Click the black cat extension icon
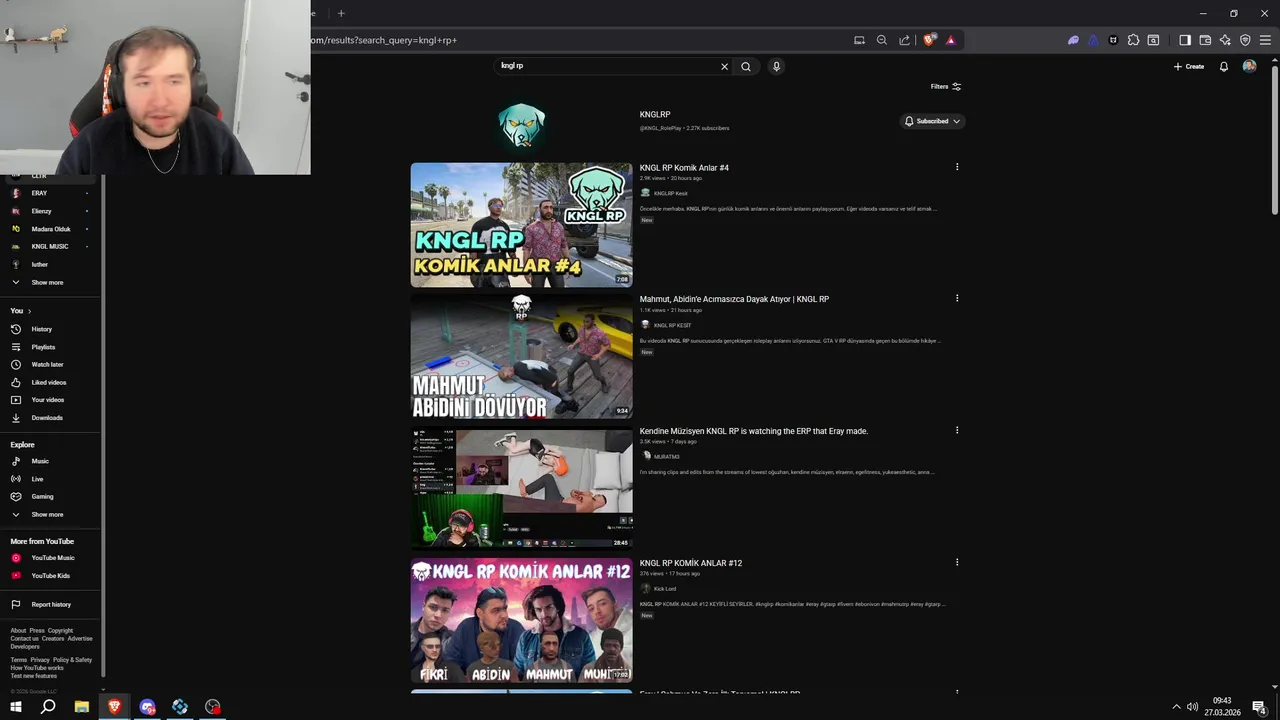 point(1113,40)
